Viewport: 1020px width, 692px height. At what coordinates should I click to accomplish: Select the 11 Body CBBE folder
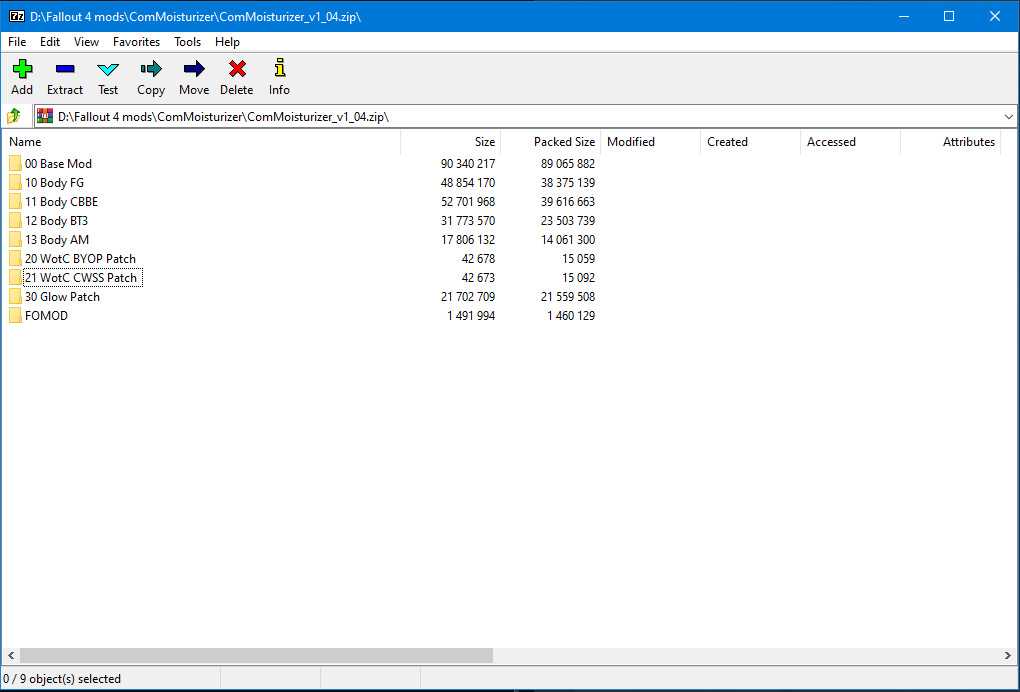[x=61, y=202]
